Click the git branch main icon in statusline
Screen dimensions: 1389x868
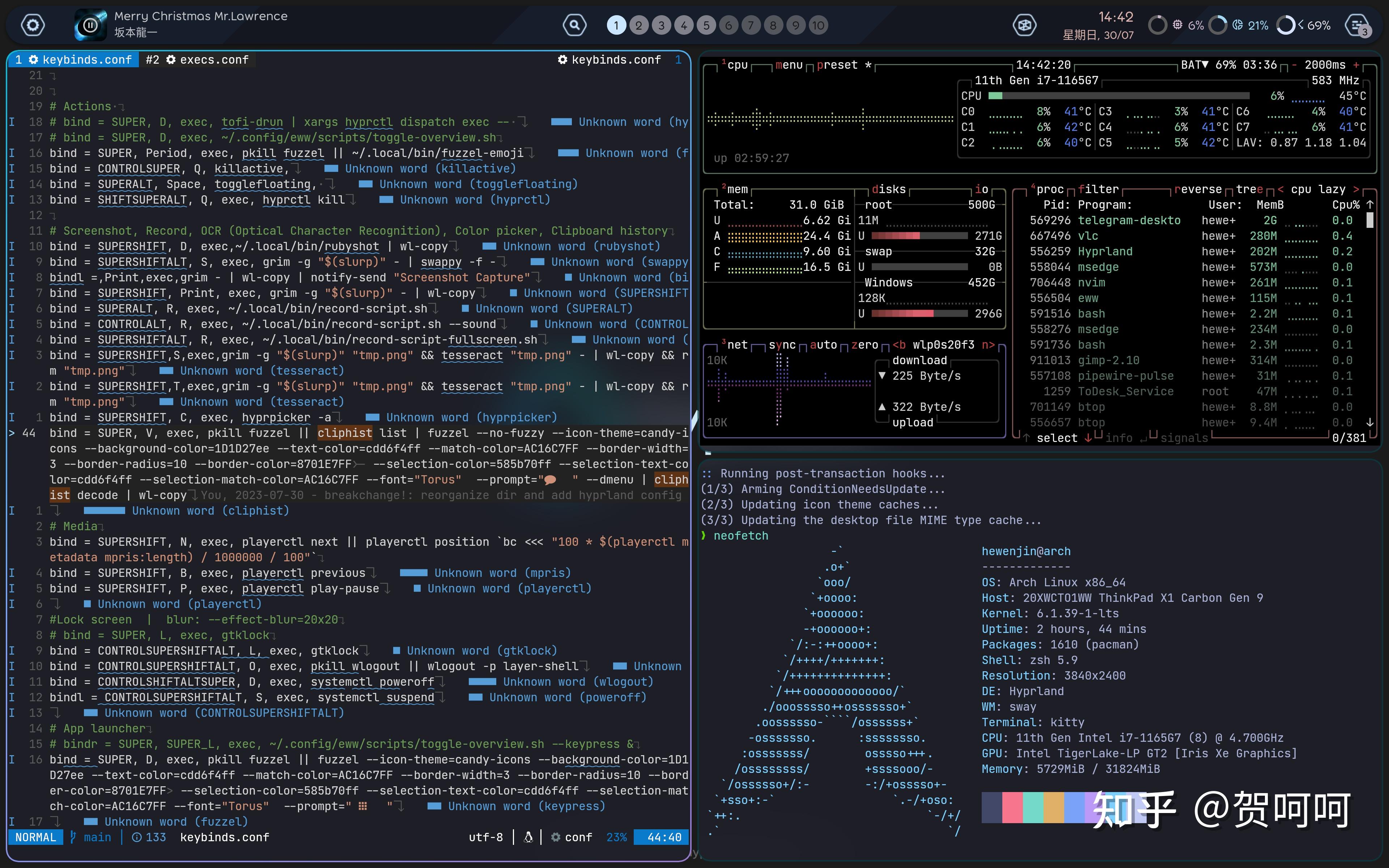tap(73, 837)
